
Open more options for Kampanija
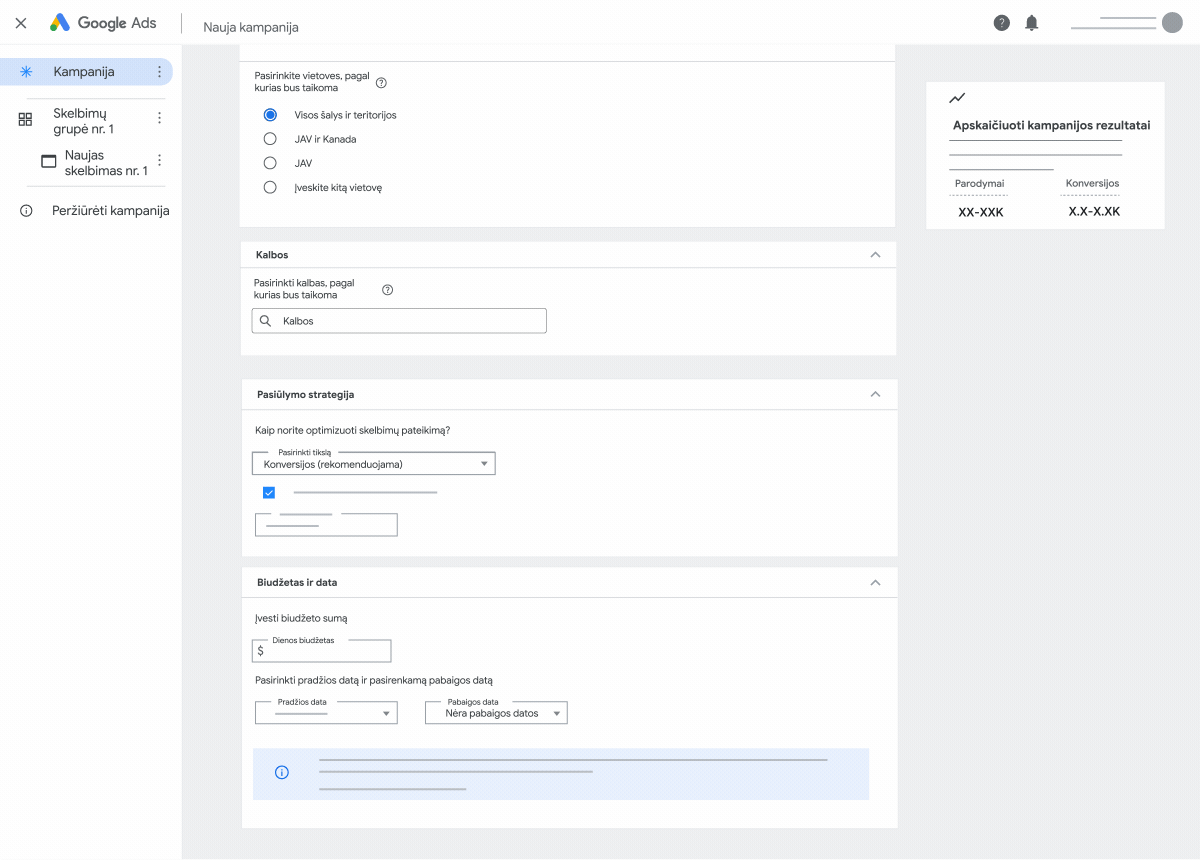pyautogui.click(x=159, y=72)
